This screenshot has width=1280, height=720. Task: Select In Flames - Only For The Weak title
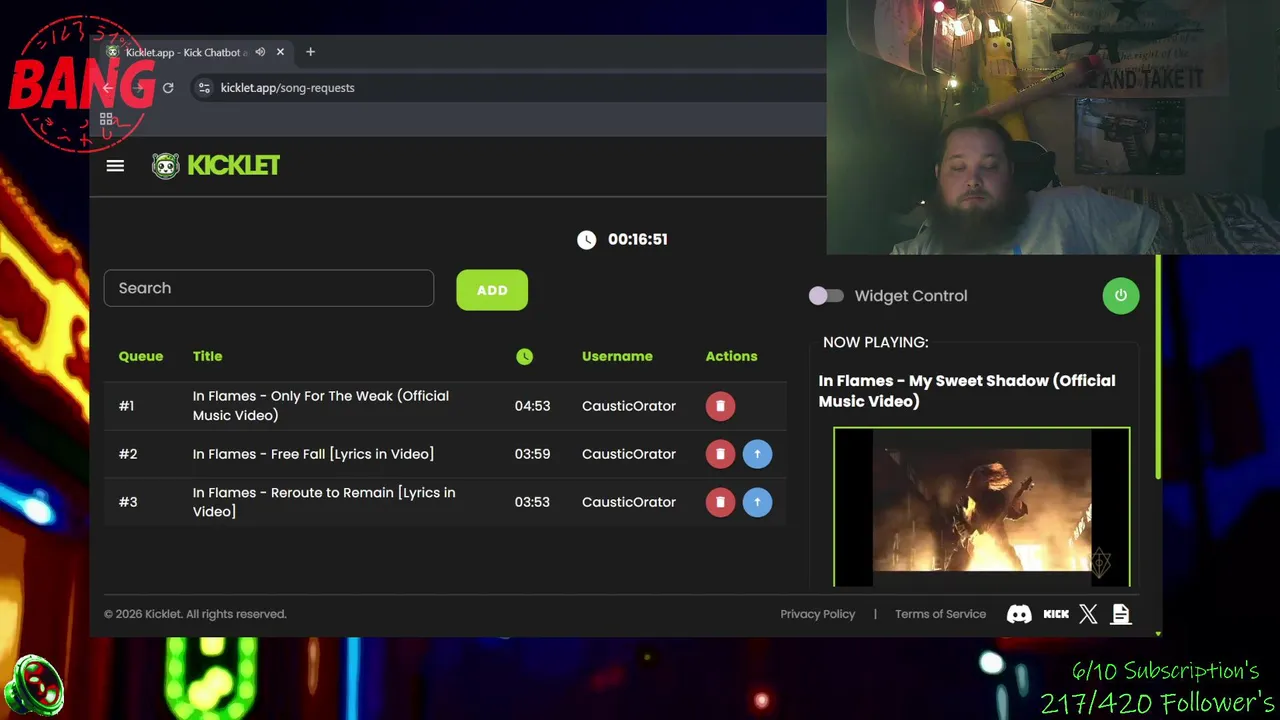pos(321,405)
